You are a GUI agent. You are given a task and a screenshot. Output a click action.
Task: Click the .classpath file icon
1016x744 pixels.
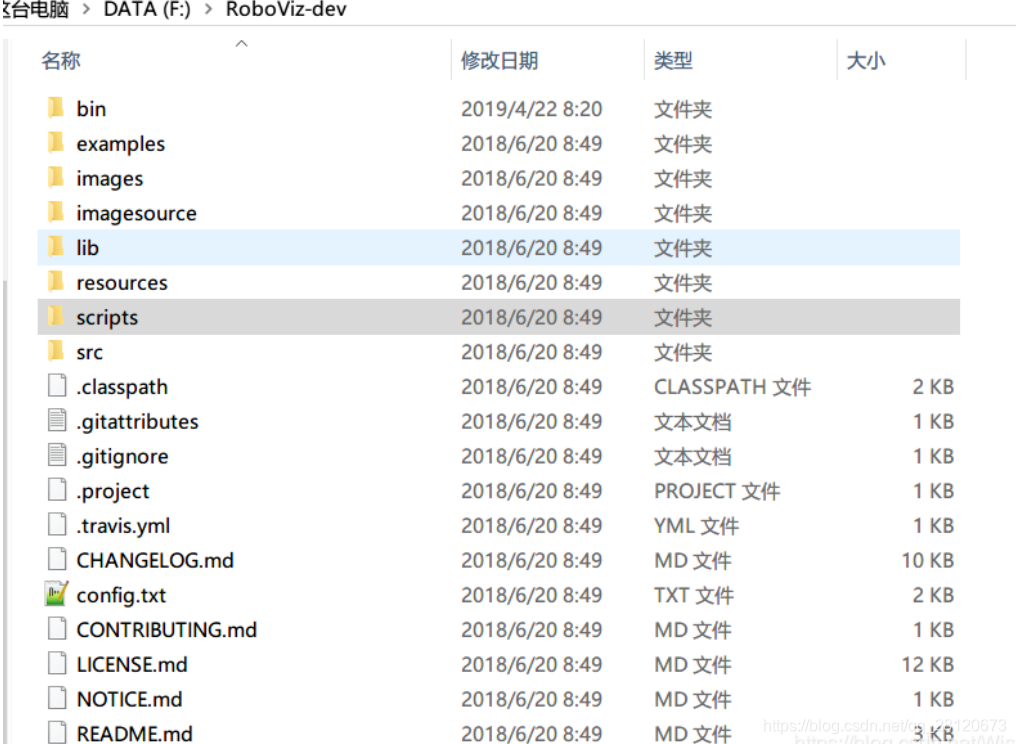click(57, 386)
